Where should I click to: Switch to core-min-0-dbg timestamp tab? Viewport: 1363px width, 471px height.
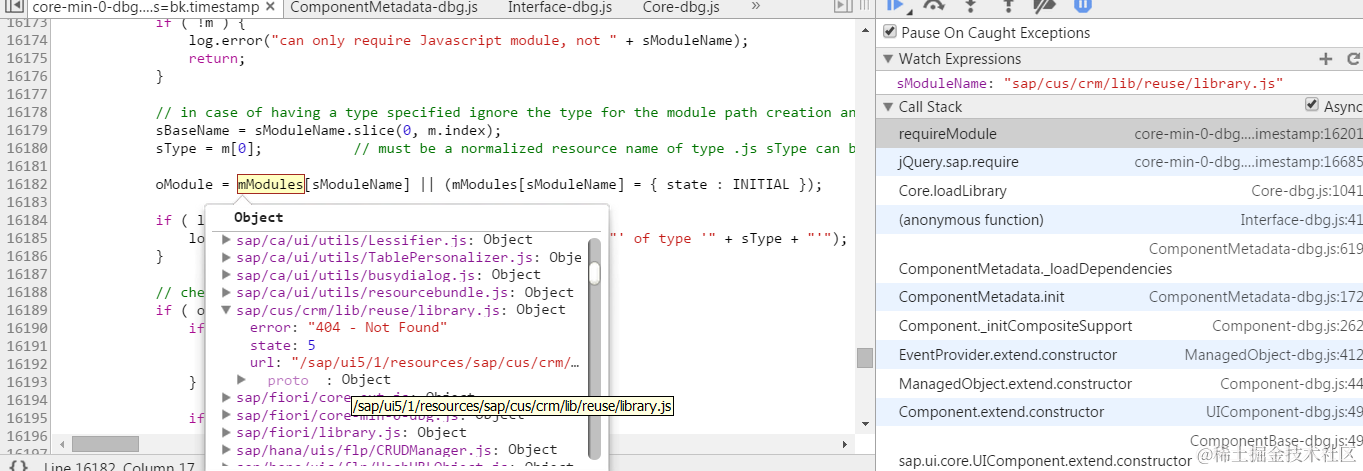(x=146, y=7)
